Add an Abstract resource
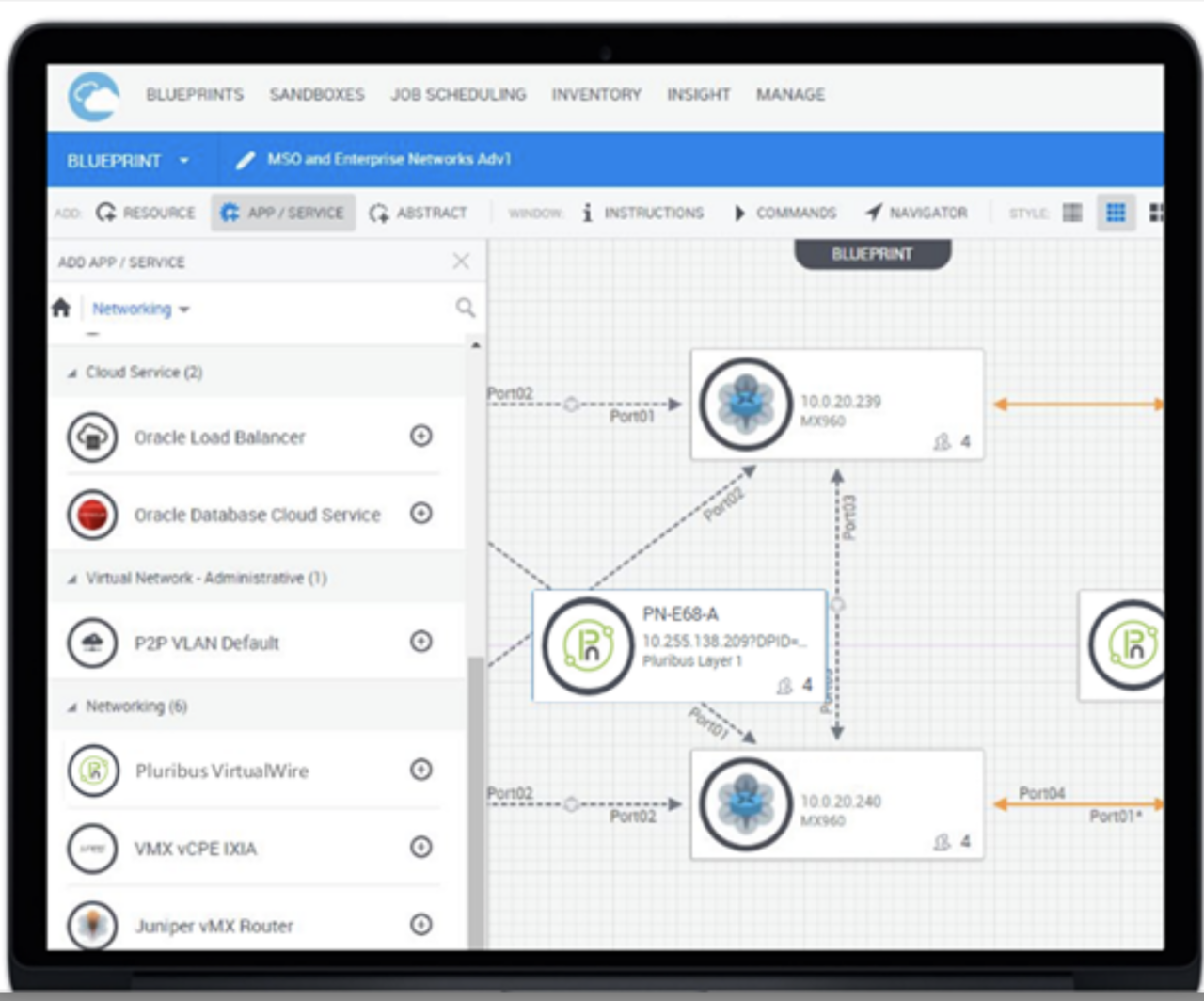The width and height of the screenshot is (1204, 1001). (x=418, y=213)
